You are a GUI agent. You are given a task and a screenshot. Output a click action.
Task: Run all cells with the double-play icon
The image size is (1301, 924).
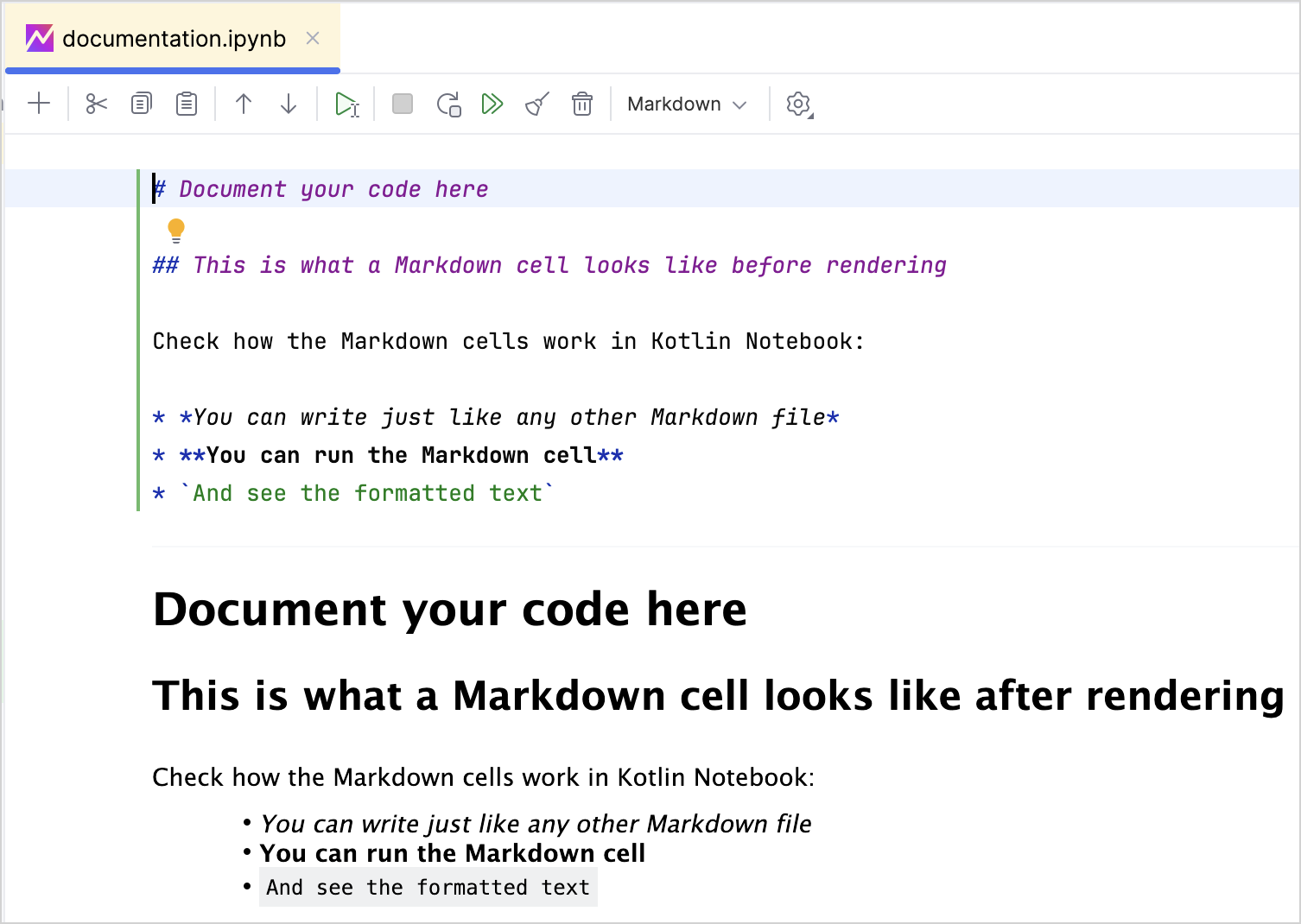click(492, 104)
